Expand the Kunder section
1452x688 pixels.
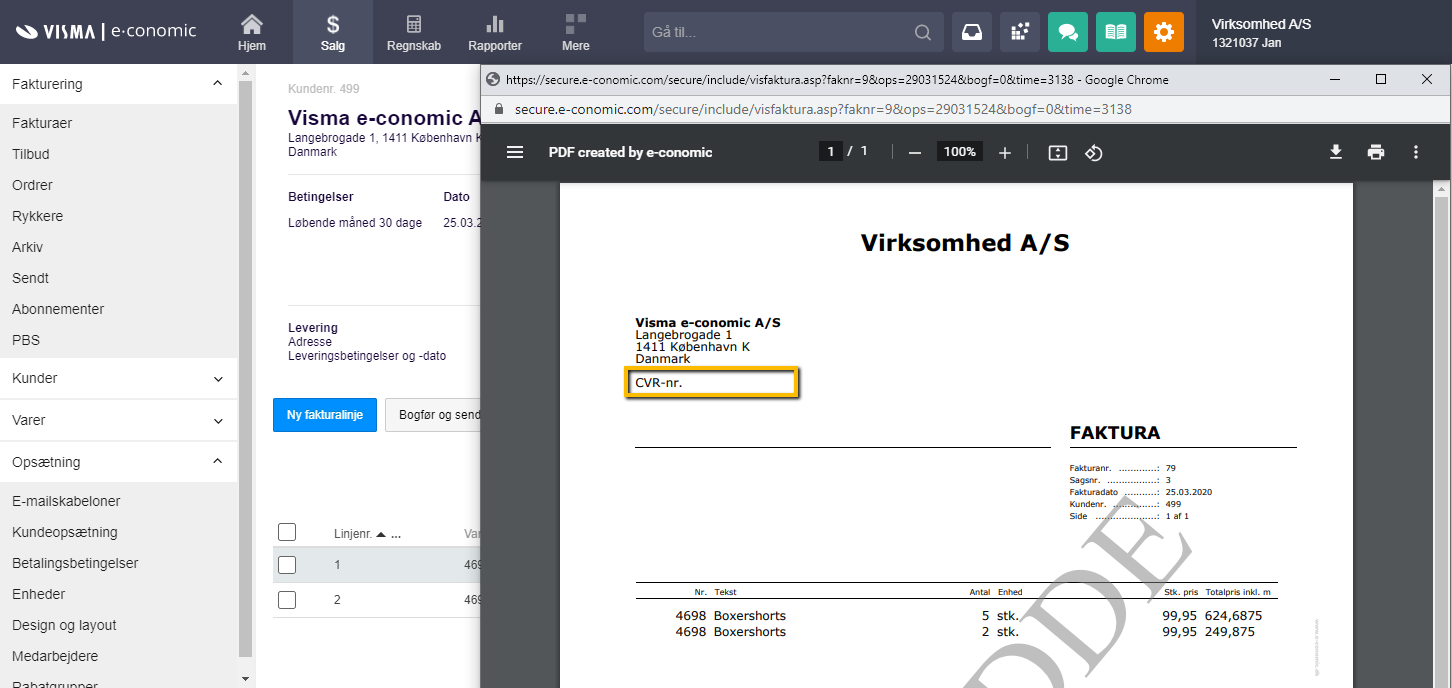pyautogui.click(x=119, y=378)
